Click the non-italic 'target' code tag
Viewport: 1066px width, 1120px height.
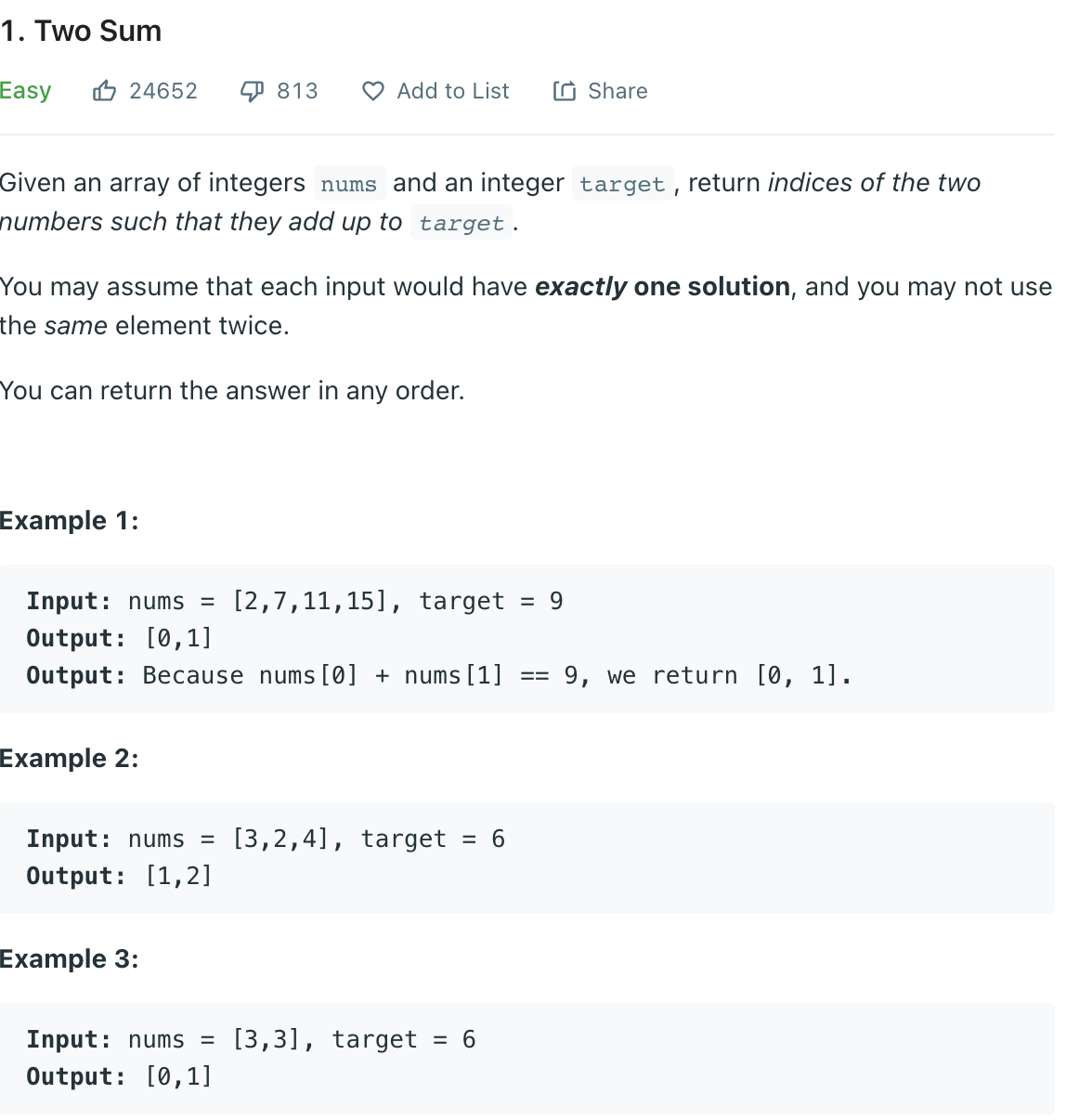point(622,184)
